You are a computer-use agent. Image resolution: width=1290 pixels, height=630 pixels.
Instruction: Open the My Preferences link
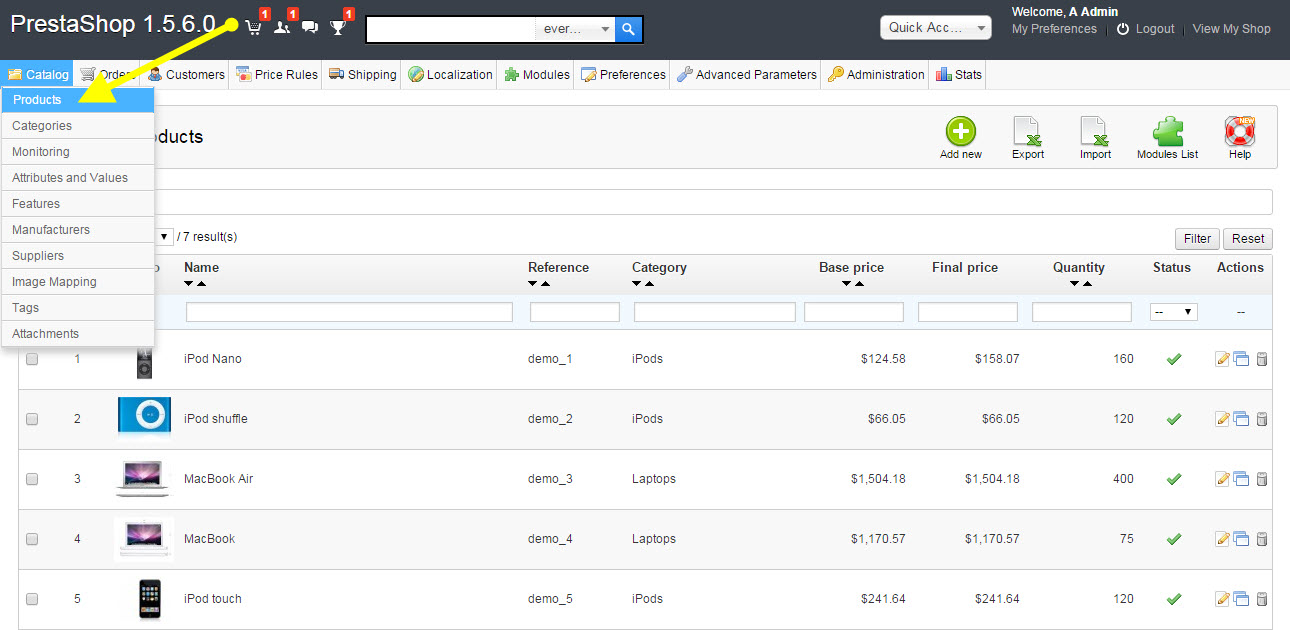pos(1054,29)
